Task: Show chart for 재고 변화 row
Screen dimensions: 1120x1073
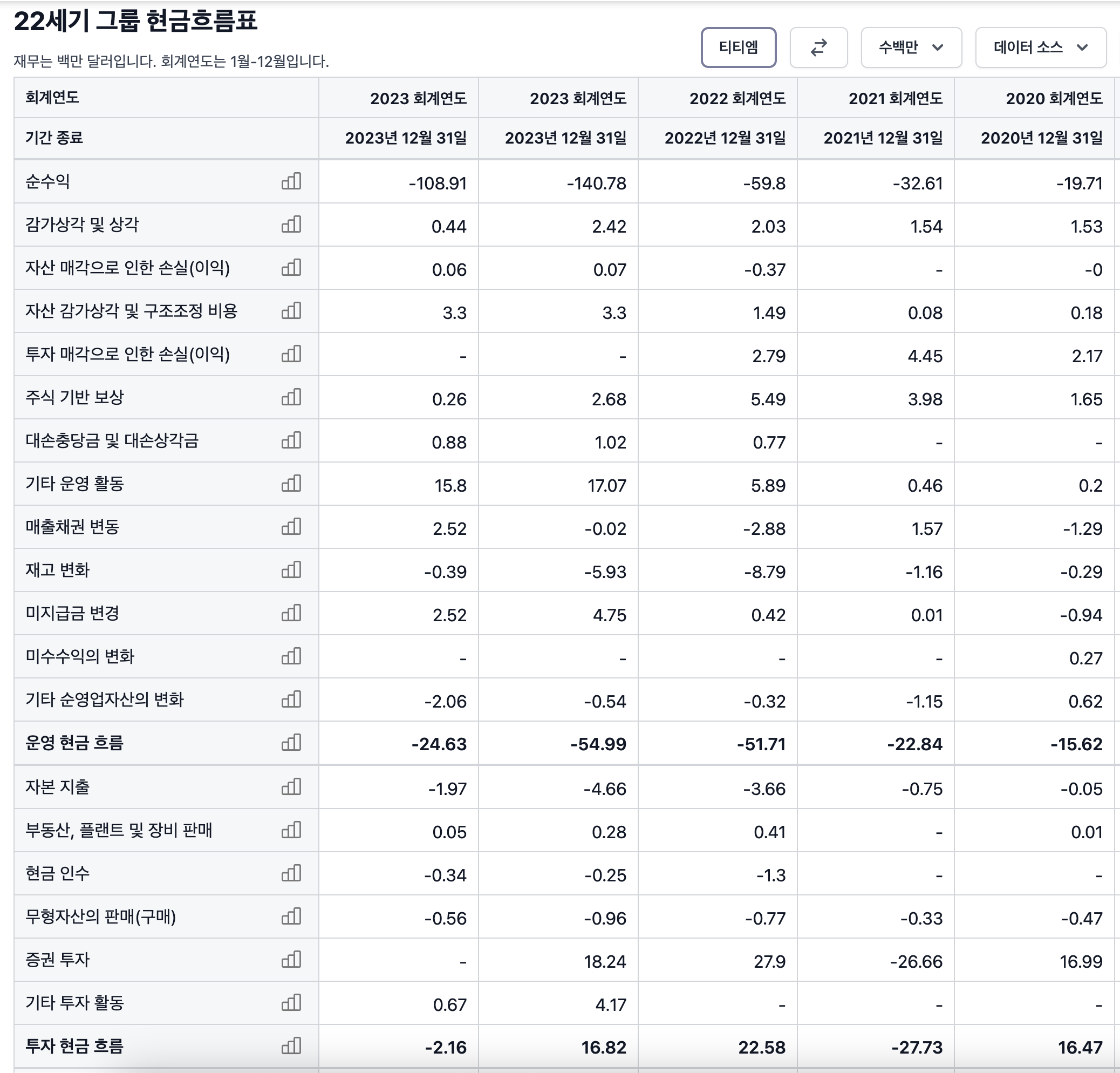Action: point(291,570)
